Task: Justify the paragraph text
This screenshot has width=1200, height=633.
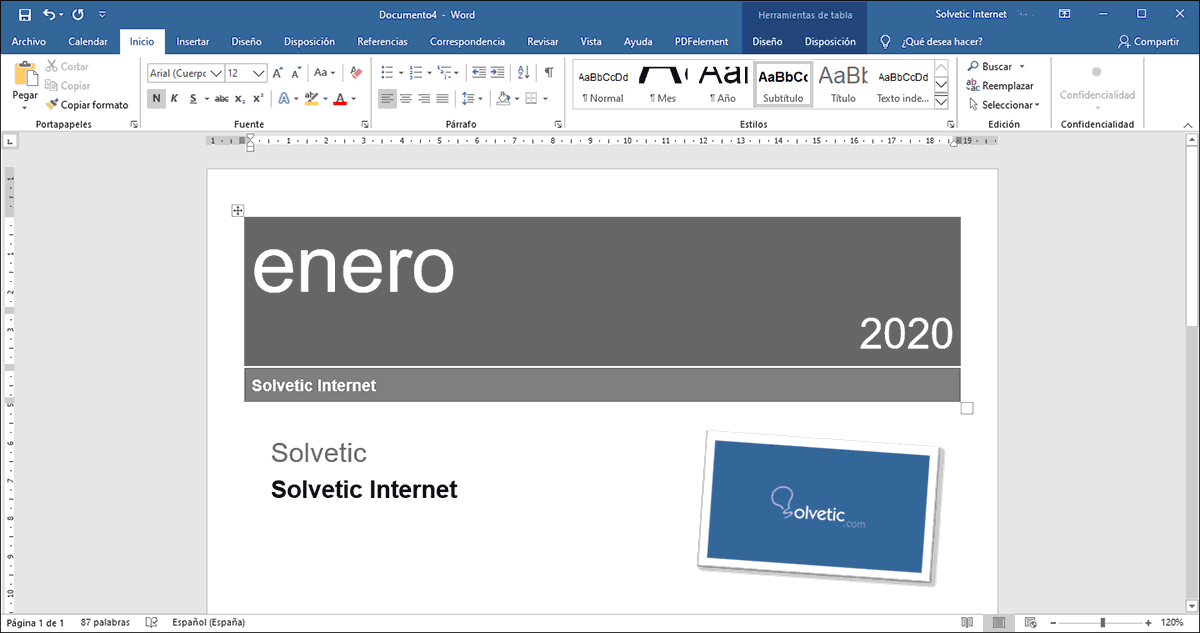Action: click(442, 98)
